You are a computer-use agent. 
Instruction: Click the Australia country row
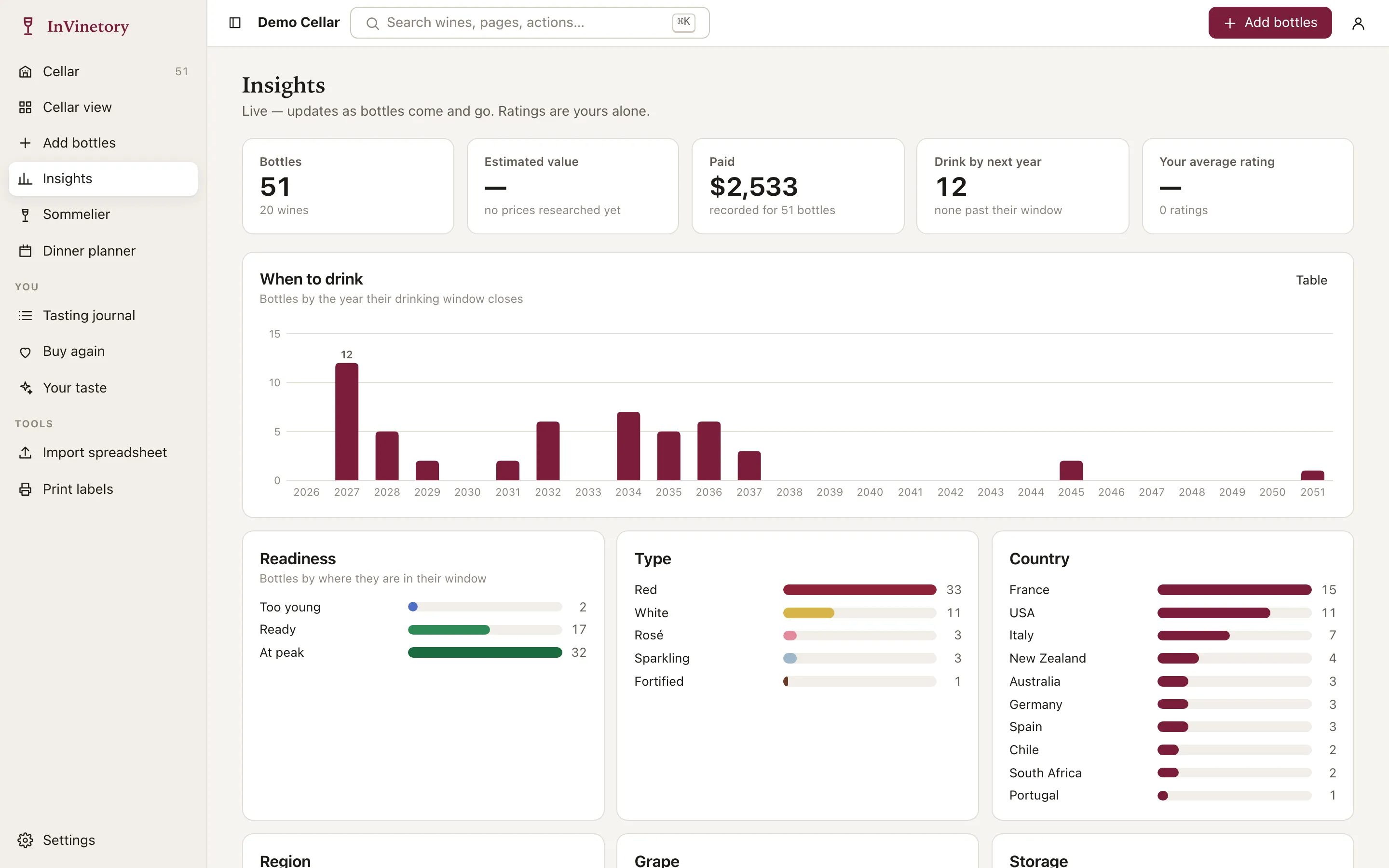pyautogui.click(x=1172, y=681)
